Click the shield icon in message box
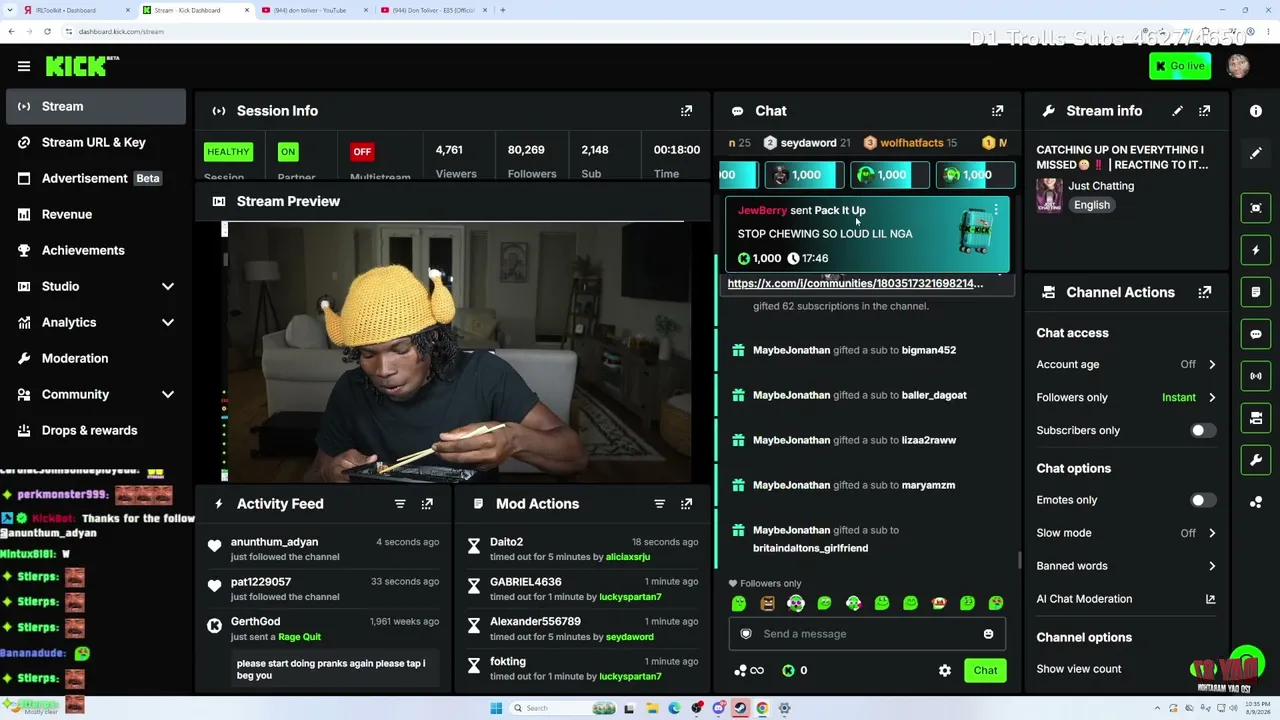This screenshot has height=720, width=1280. pyautogui.click(x=745, y=634)
